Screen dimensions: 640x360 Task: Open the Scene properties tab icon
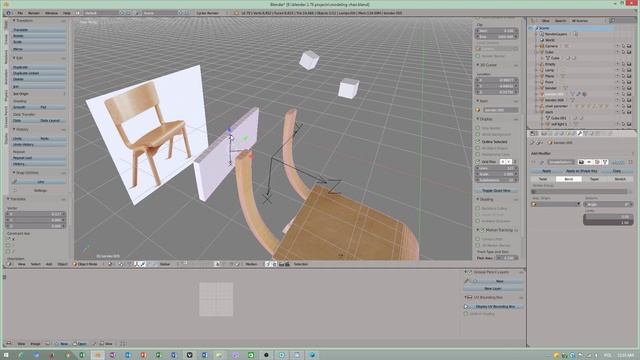pos(556,133)
